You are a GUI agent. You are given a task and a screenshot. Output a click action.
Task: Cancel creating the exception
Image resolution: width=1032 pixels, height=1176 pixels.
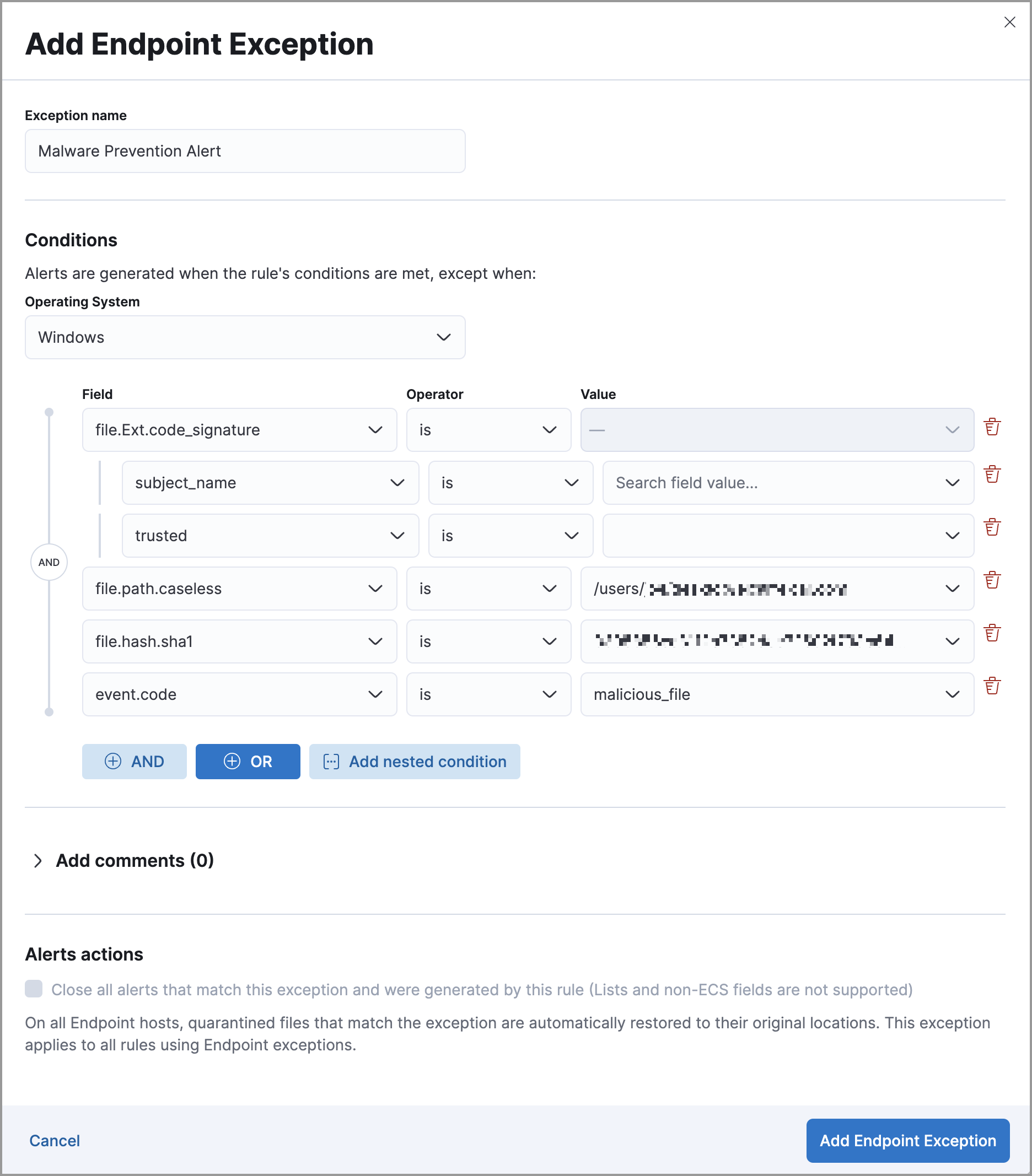click(x=54, y=1140)
